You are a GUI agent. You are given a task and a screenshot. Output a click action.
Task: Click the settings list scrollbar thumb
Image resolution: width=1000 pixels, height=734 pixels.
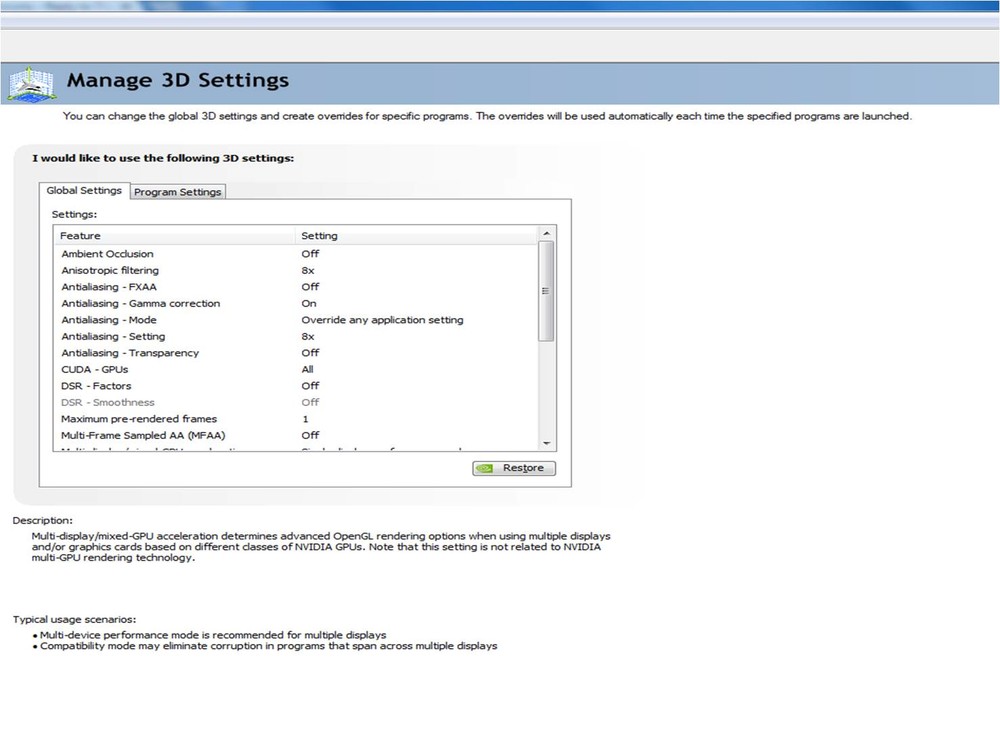tap(546, 291)
